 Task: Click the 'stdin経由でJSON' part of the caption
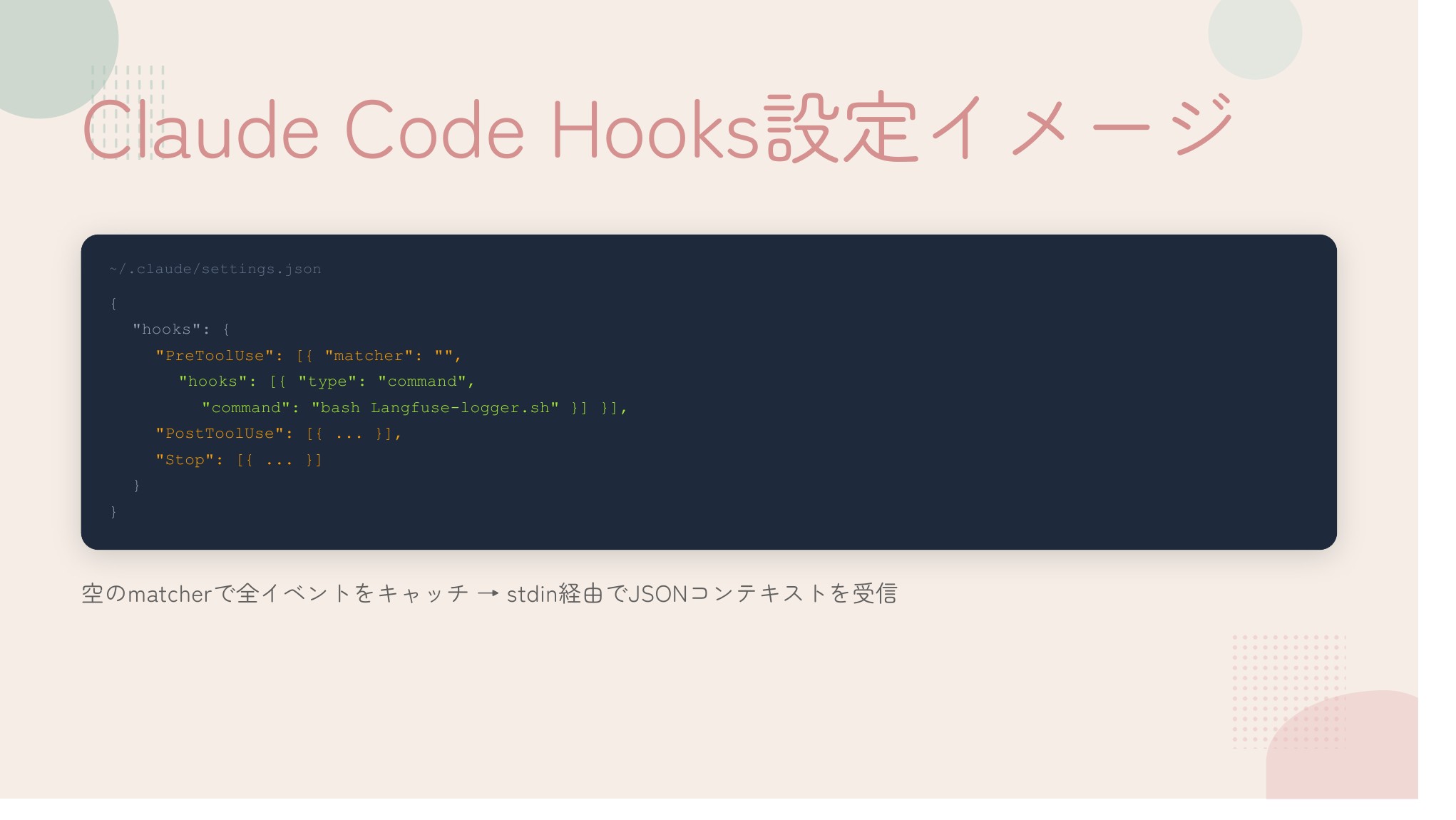coord(596,593)
